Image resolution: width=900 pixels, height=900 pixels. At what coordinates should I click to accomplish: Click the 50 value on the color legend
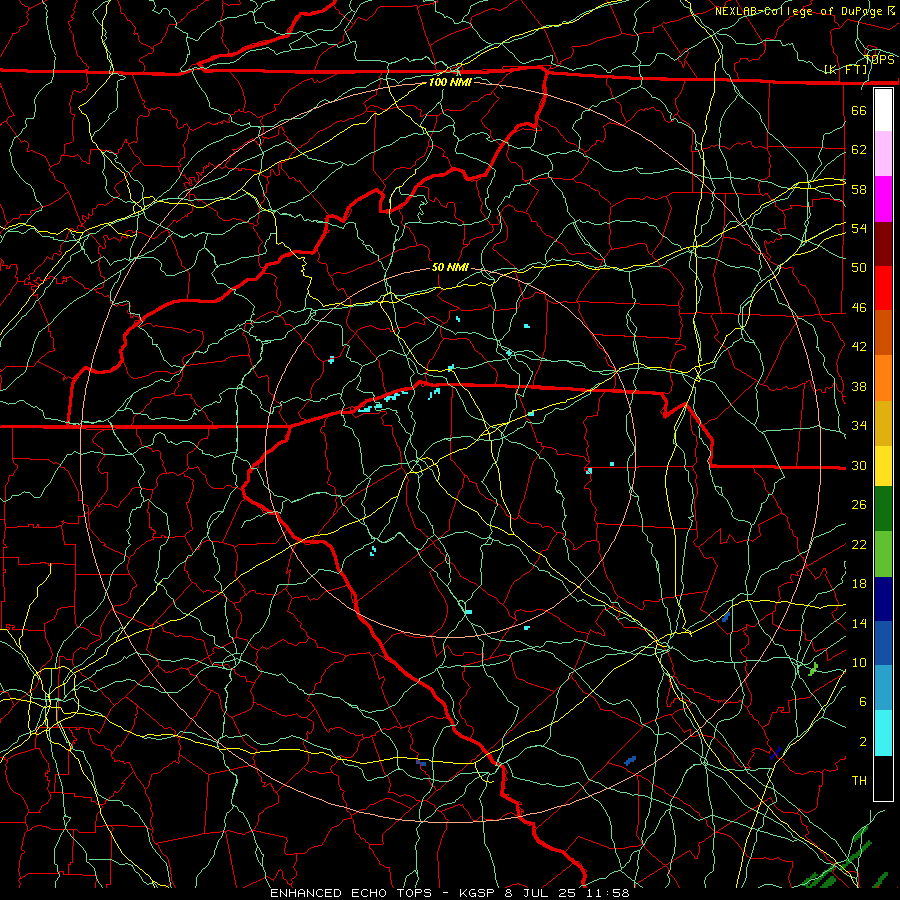[859, 268]
